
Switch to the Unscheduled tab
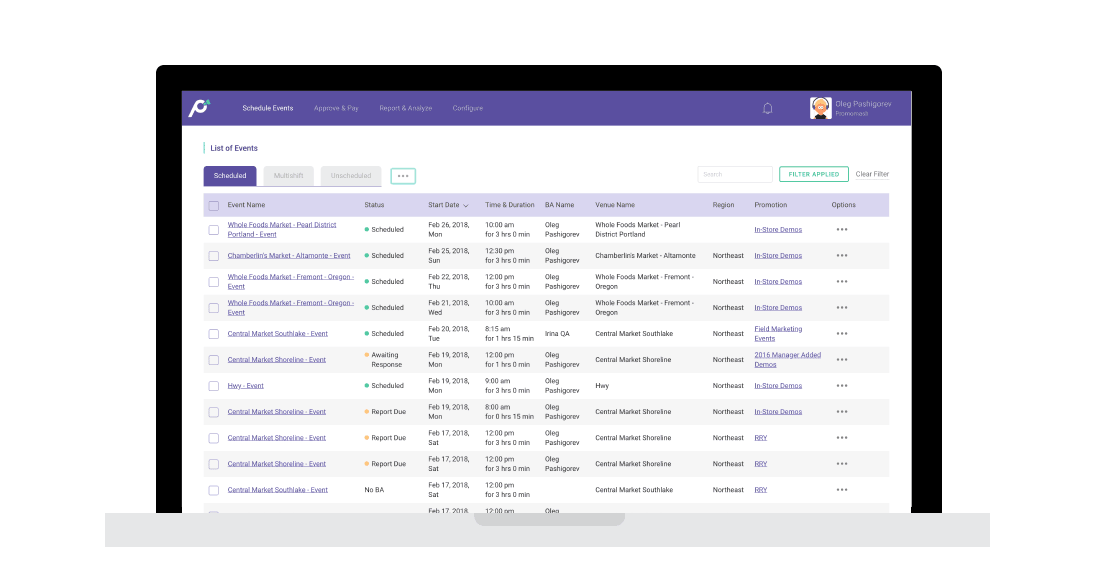pos(351,176)
